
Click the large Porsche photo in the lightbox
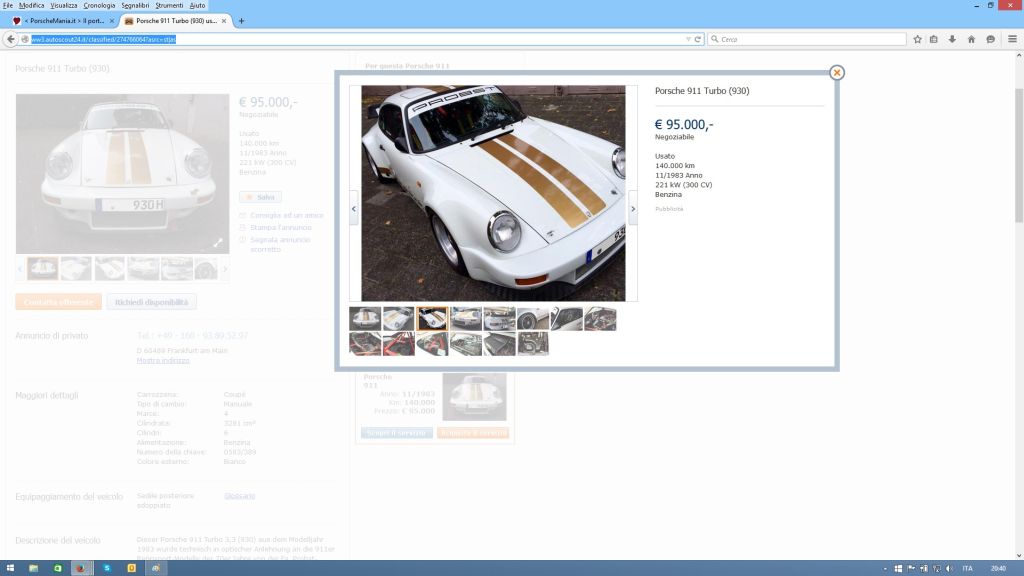(493, 193)
